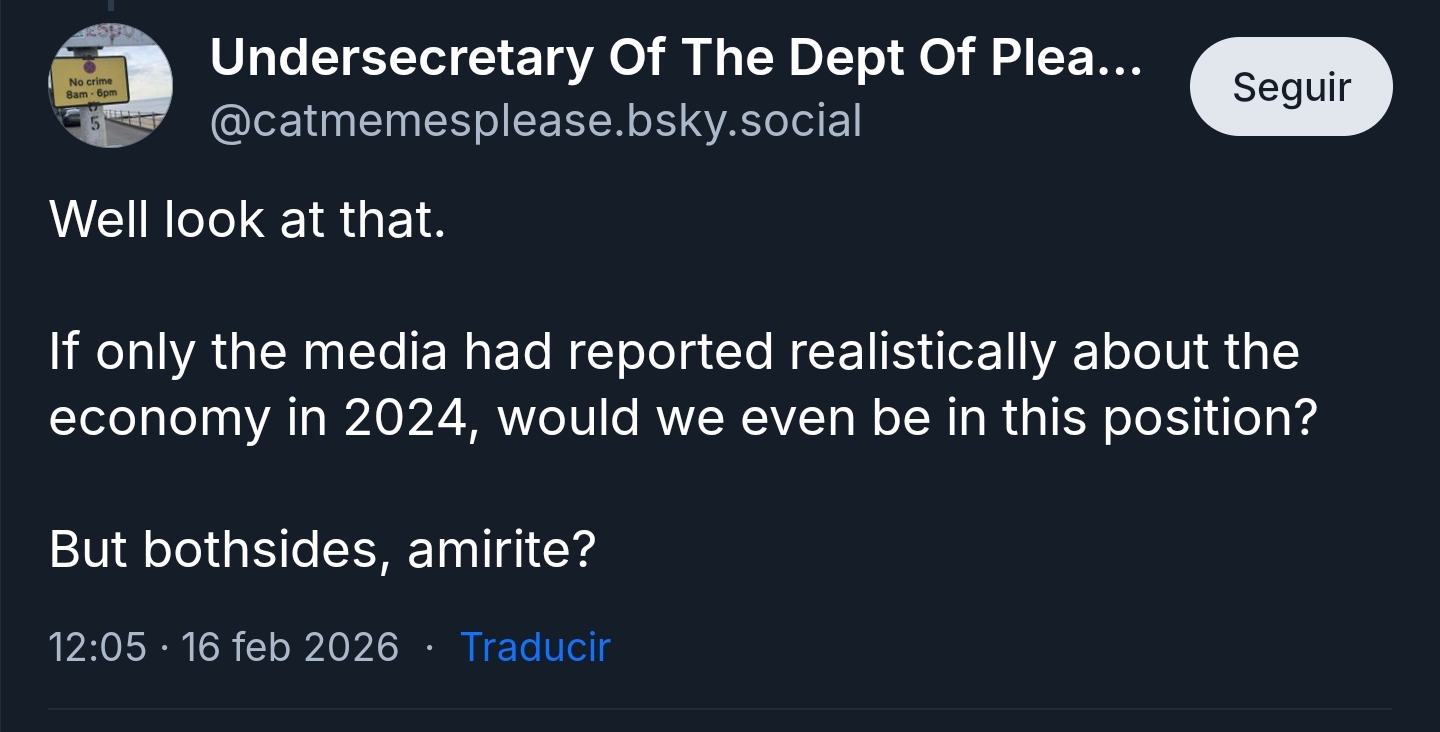Click the thread connector line above avatar
The width and height of the screenshot is (1440, 732).
[x=110, y=8]
